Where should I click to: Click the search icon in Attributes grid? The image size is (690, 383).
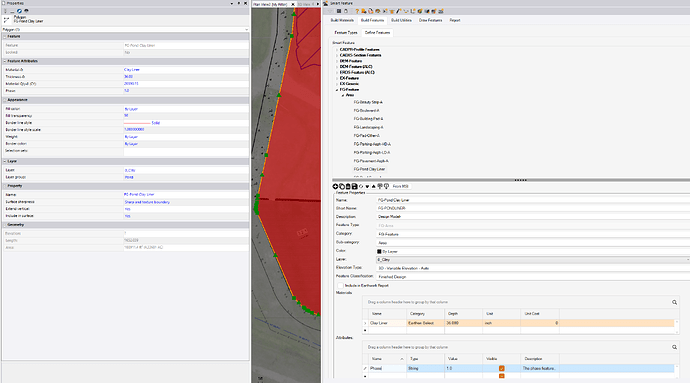click(674, 347)
